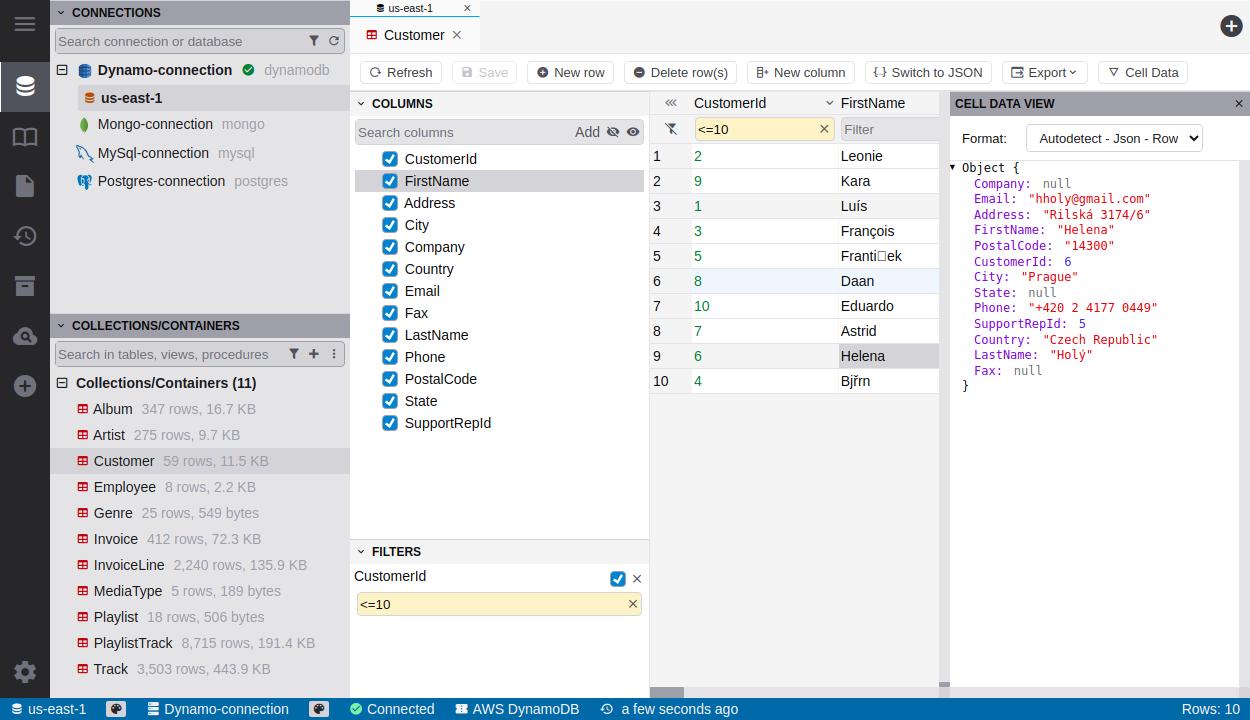This screenshot has height=720, width=1250.
Task: Open settings gear in sidebar
Action: pos(25,672)
